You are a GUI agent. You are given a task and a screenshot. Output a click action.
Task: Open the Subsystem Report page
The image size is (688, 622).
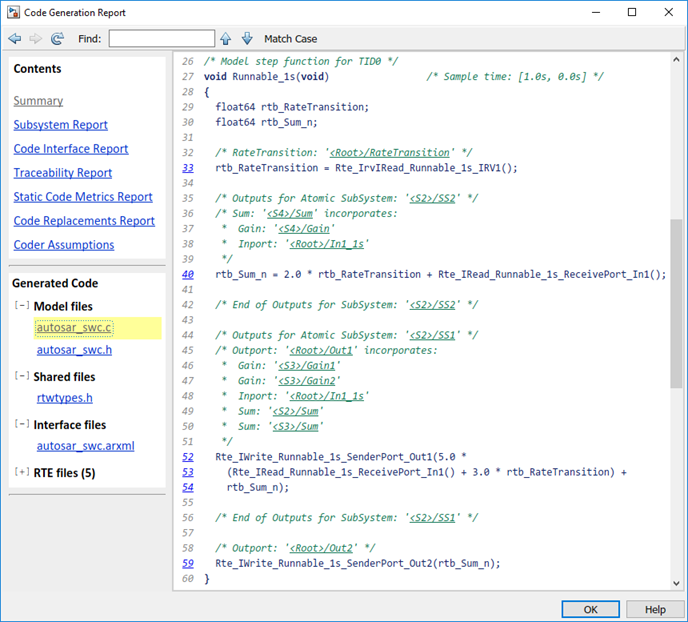60,125
